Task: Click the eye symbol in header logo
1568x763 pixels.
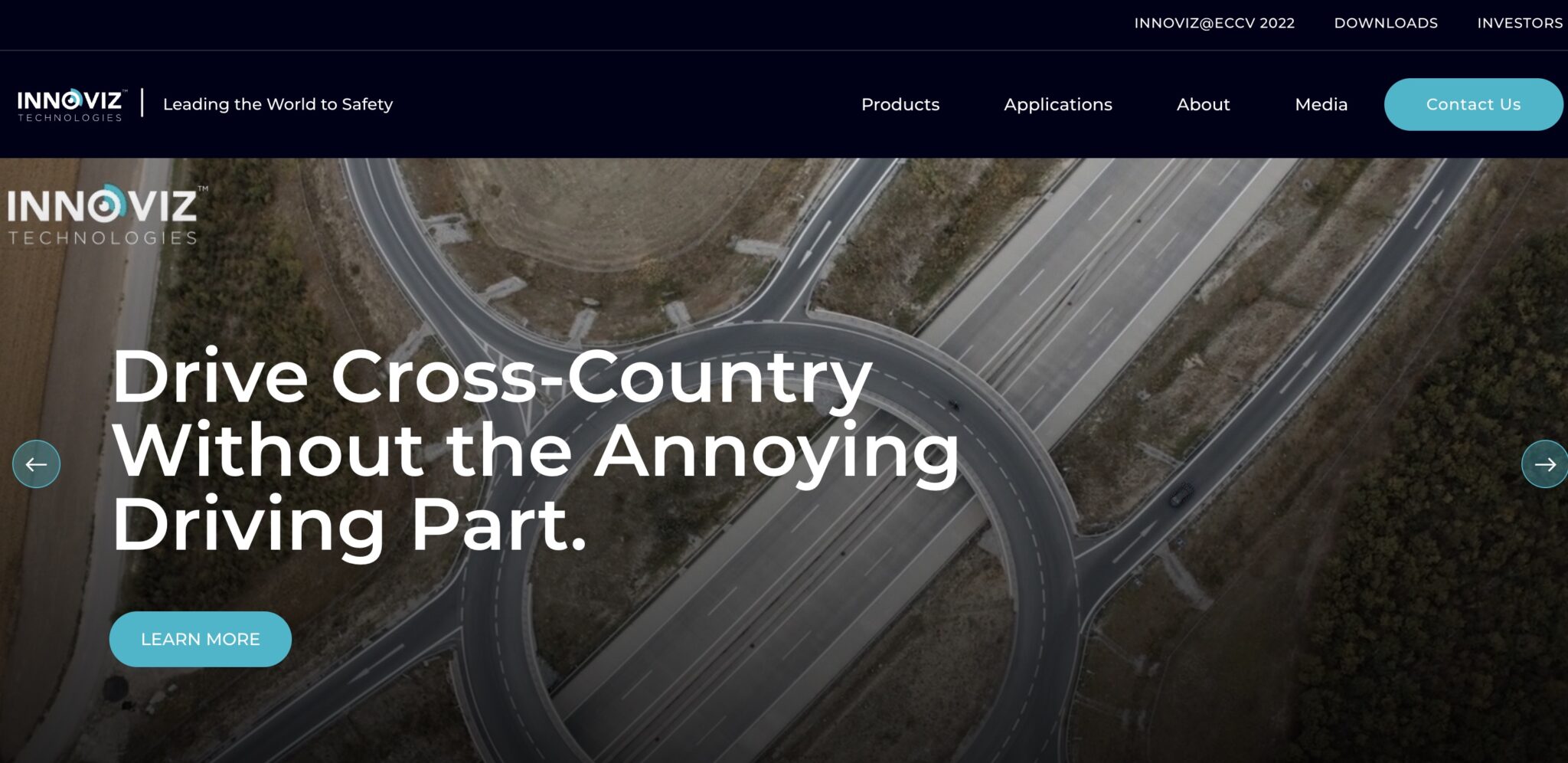Action: 73,100
